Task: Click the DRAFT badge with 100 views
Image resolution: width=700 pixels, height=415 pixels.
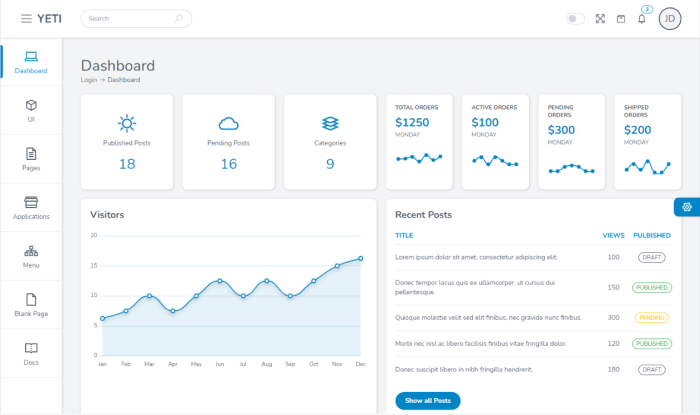Action: click(652, 257)
